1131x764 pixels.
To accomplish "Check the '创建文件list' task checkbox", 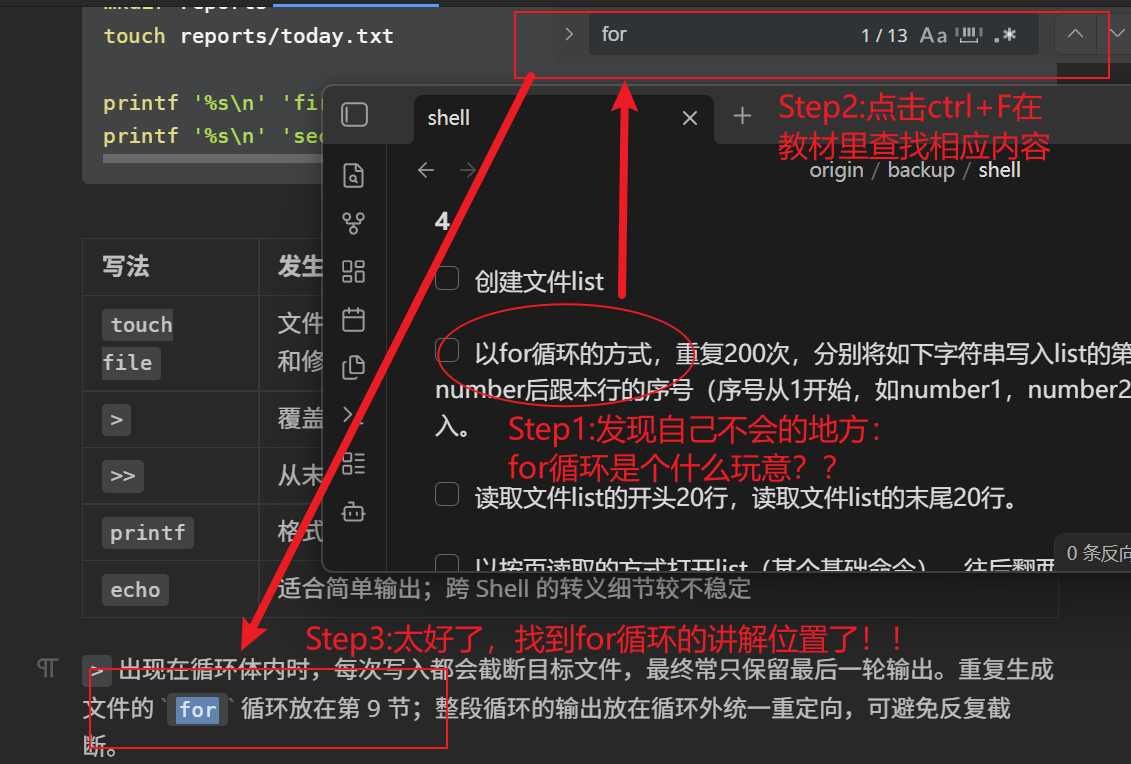I will click(x=447, y=278).
